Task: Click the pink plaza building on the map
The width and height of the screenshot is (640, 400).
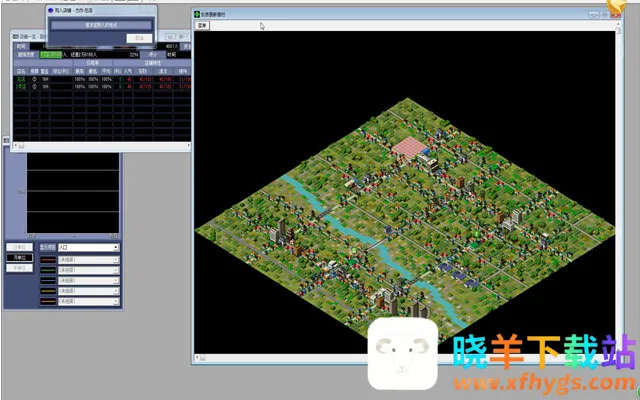Action: pyautogui.click(x=409, y=149)
